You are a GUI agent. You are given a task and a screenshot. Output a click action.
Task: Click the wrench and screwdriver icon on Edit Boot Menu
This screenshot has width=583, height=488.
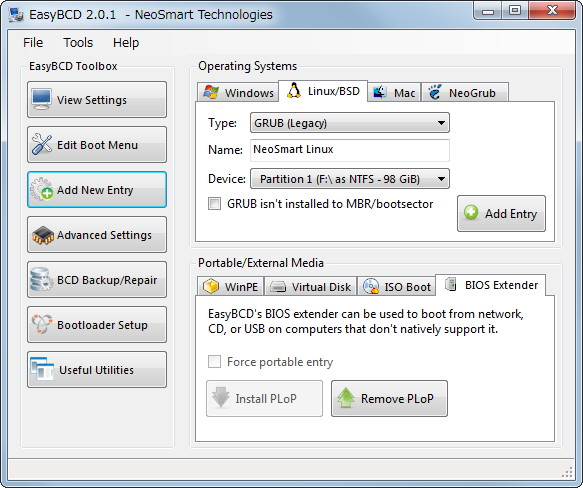tap(42, 144)
